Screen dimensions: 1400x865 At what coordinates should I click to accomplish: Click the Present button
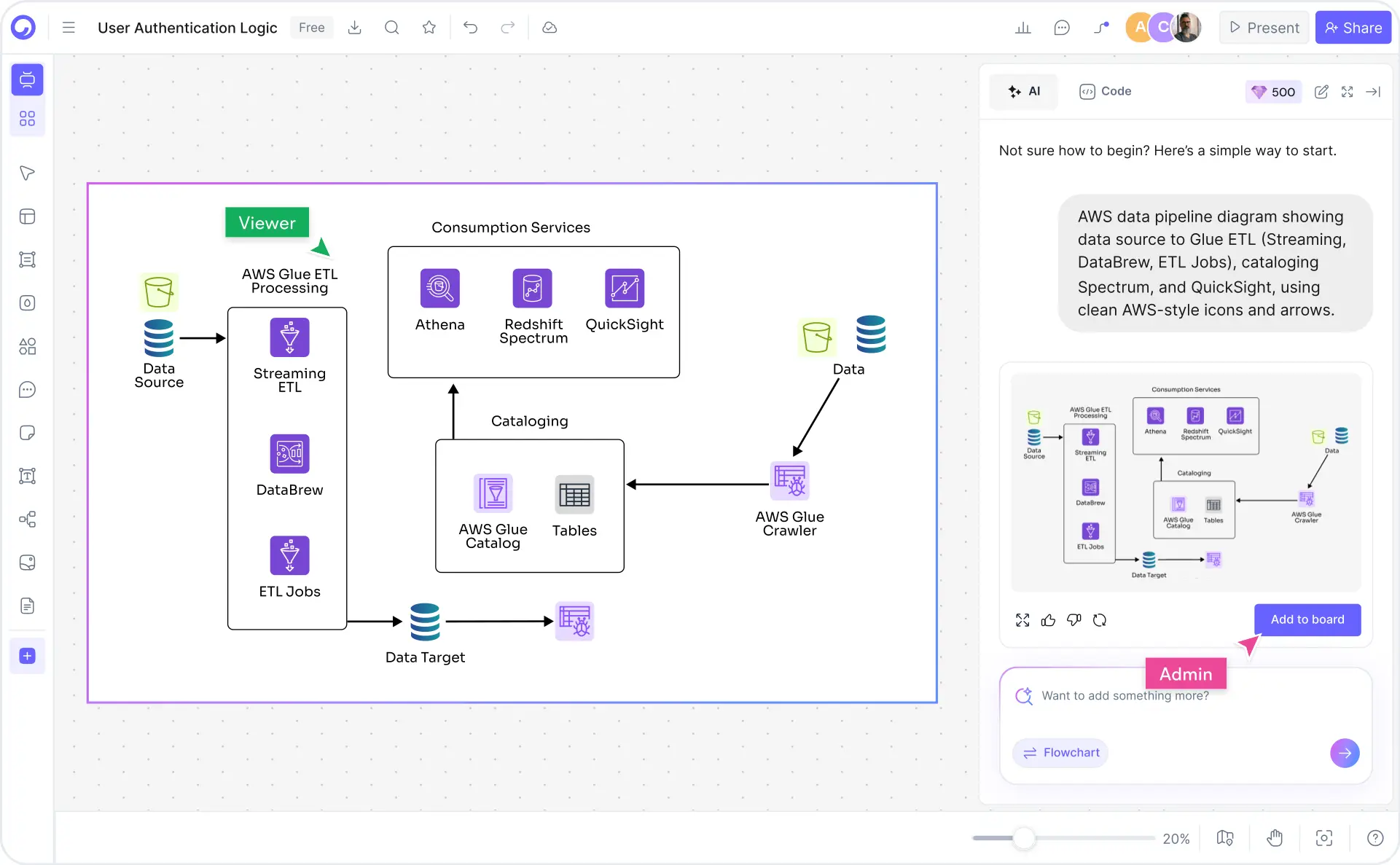(1264, 28)
